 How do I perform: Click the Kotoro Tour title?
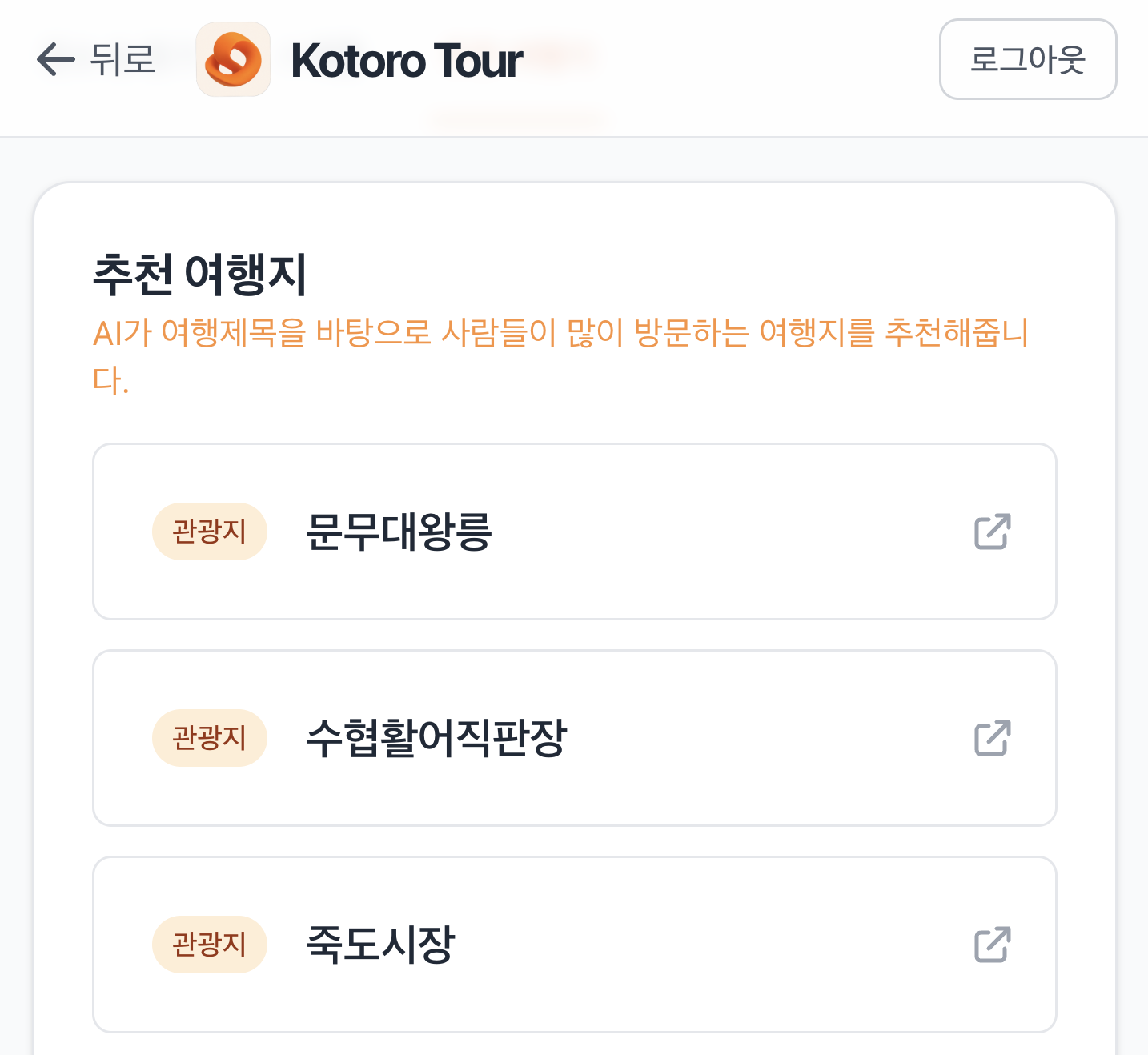point(407,61)
